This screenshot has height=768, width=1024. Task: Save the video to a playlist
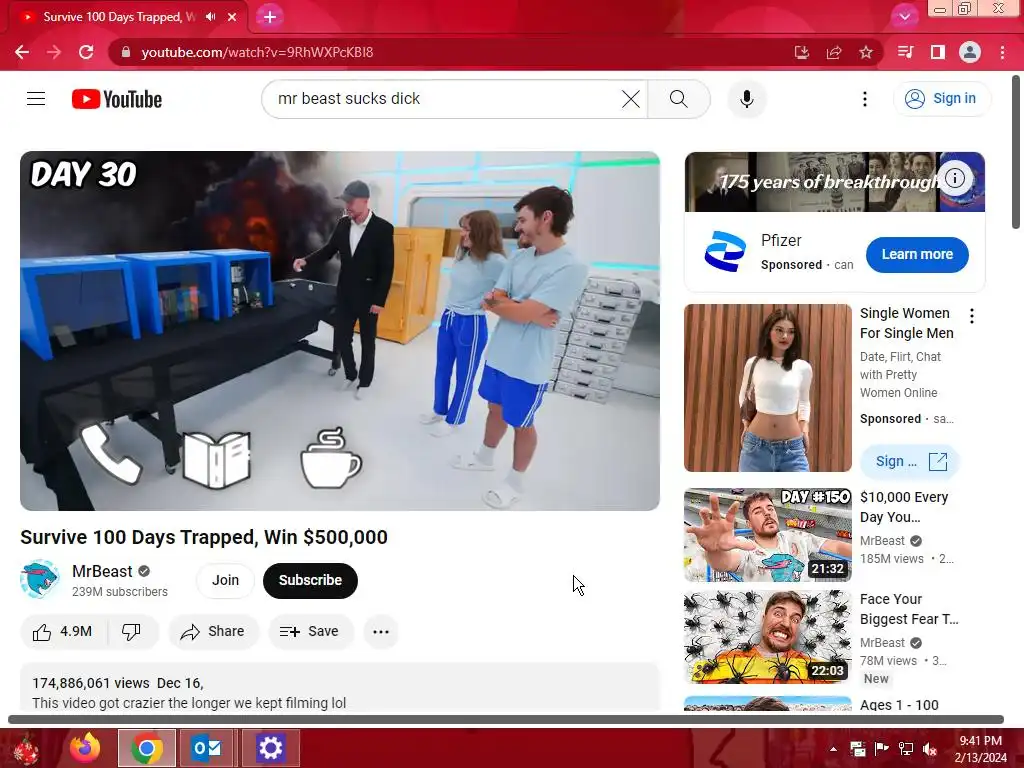tap(310, 632)
